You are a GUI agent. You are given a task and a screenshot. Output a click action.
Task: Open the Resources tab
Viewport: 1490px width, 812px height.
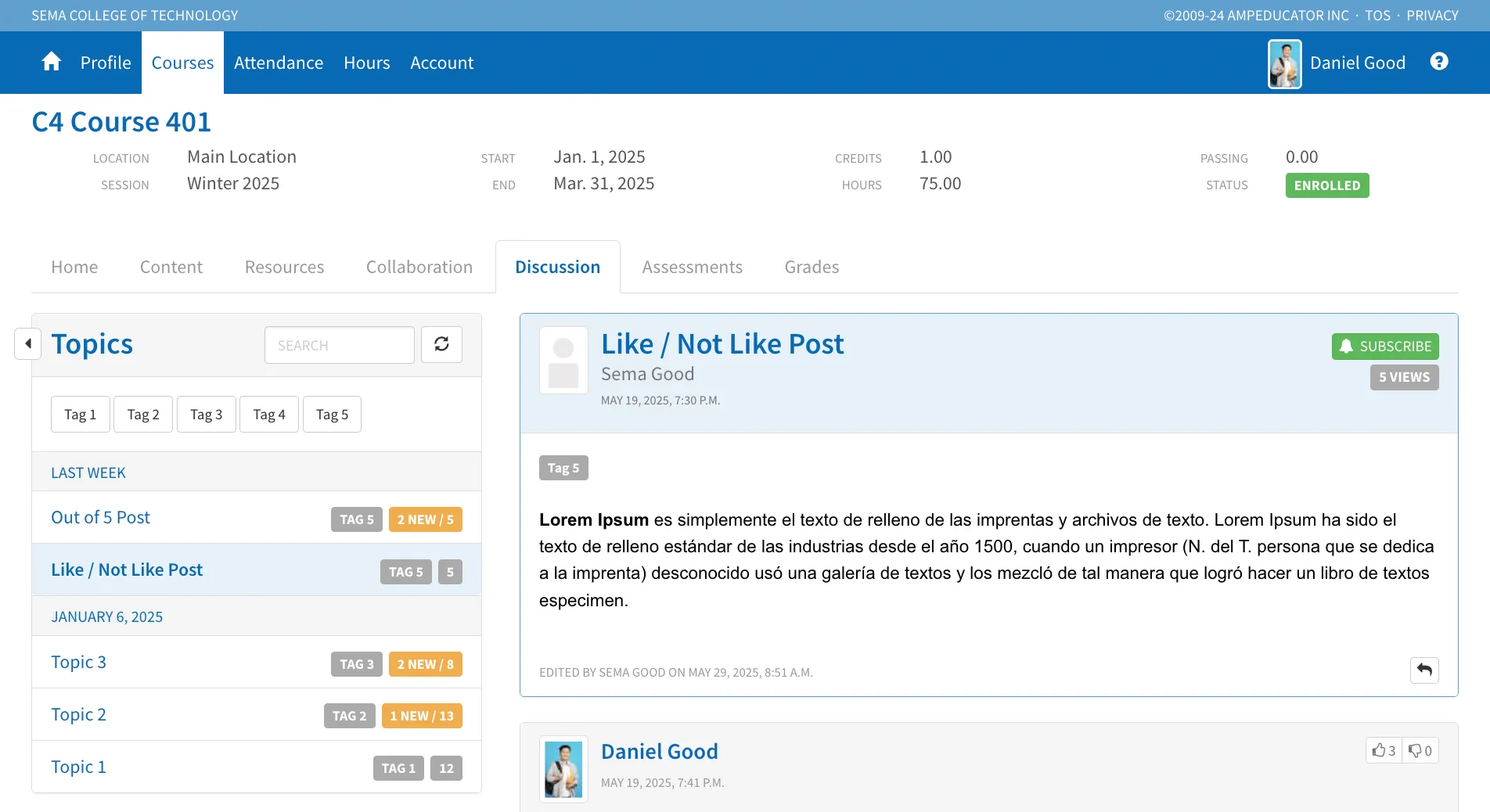click(284, 267)
